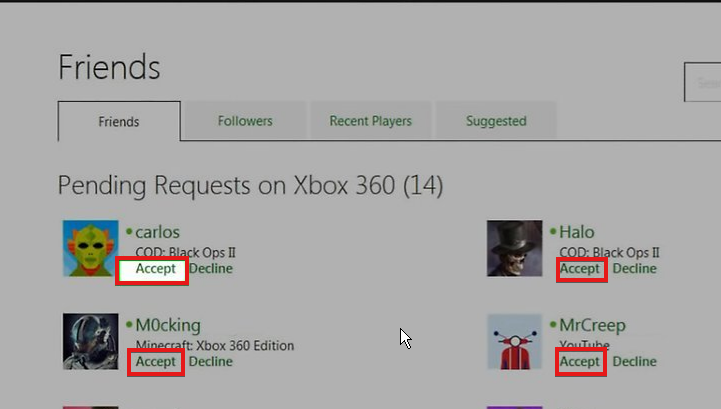Open M0cking's profile via gamertag

168,325
